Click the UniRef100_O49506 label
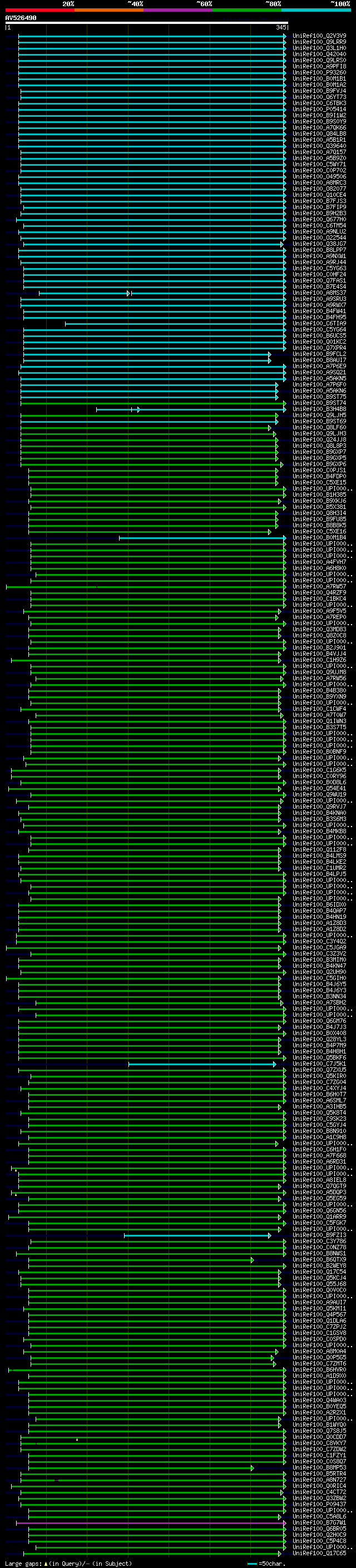356x1568 pixels. (x=319, y=176)
